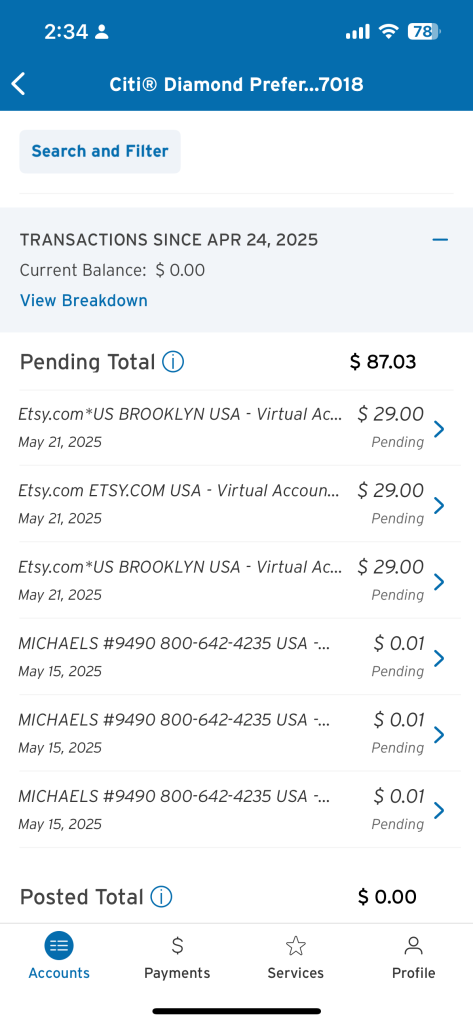Screen dimensions: 473x1024
Task: Open Pending Total info icon
Action: (173, 362)
